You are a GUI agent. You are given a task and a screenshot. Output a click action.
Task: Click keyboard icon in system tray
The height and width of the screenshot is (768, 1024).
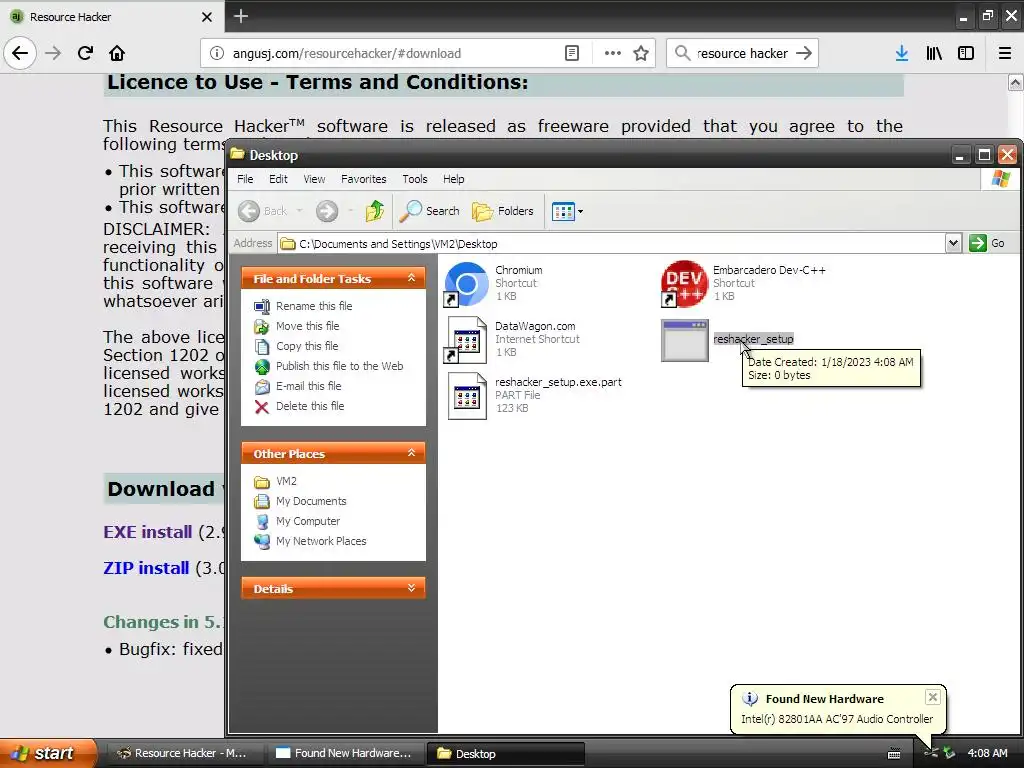[894, 754]
